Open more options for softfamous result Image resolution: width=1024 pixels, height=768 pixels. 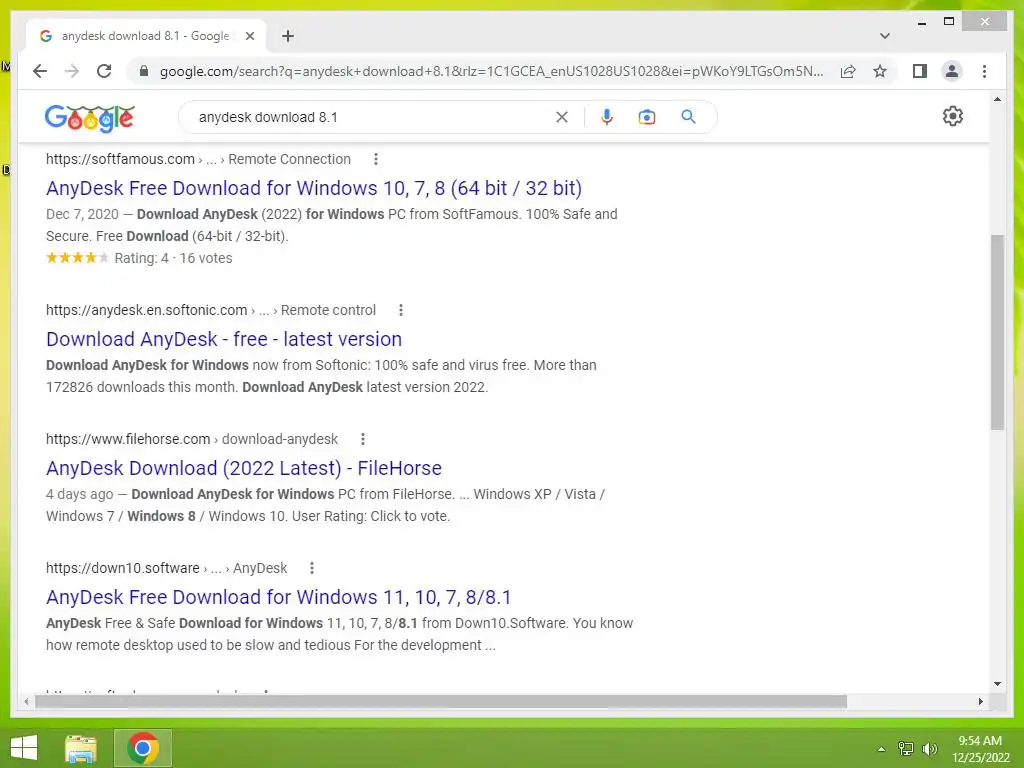tap(376, 159)
